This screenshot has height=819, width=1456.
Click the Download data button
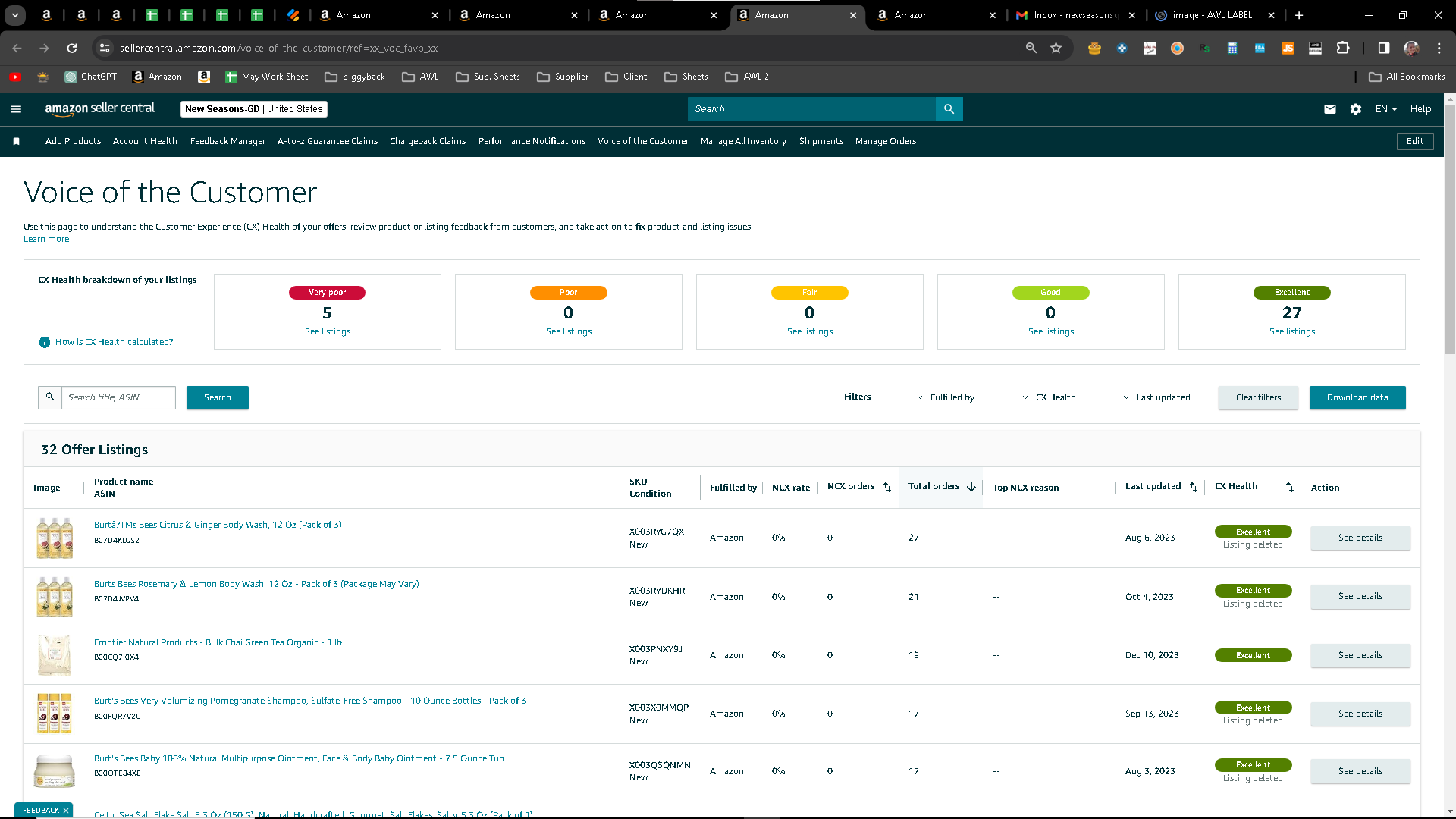coord(1357,397)
